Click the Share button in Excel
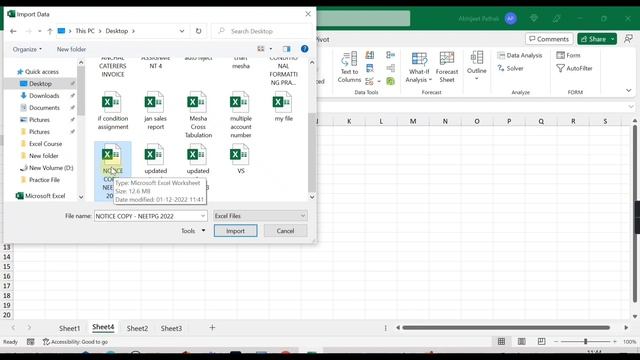Image resolution: width=640 pixels, height=360 pixels. [x=597, y=39]
